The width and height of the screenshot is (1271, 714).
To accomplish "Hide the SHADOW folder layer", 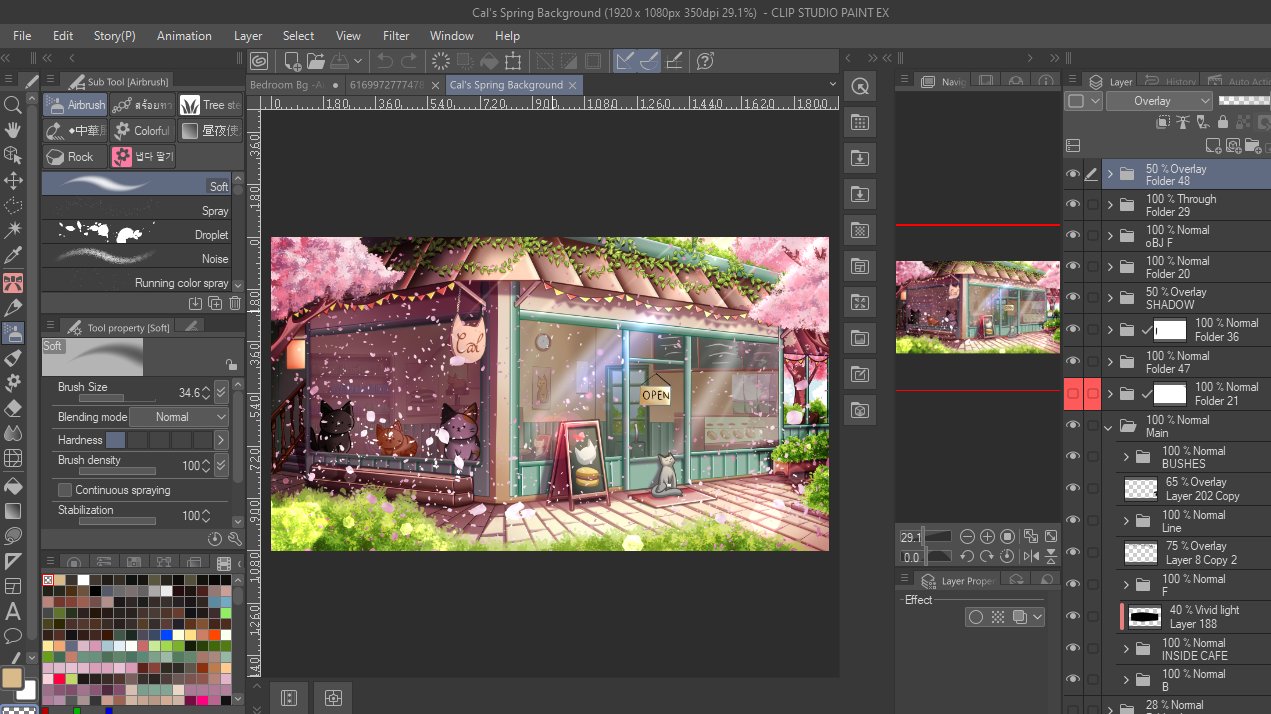I will [x=1073, y=298].
